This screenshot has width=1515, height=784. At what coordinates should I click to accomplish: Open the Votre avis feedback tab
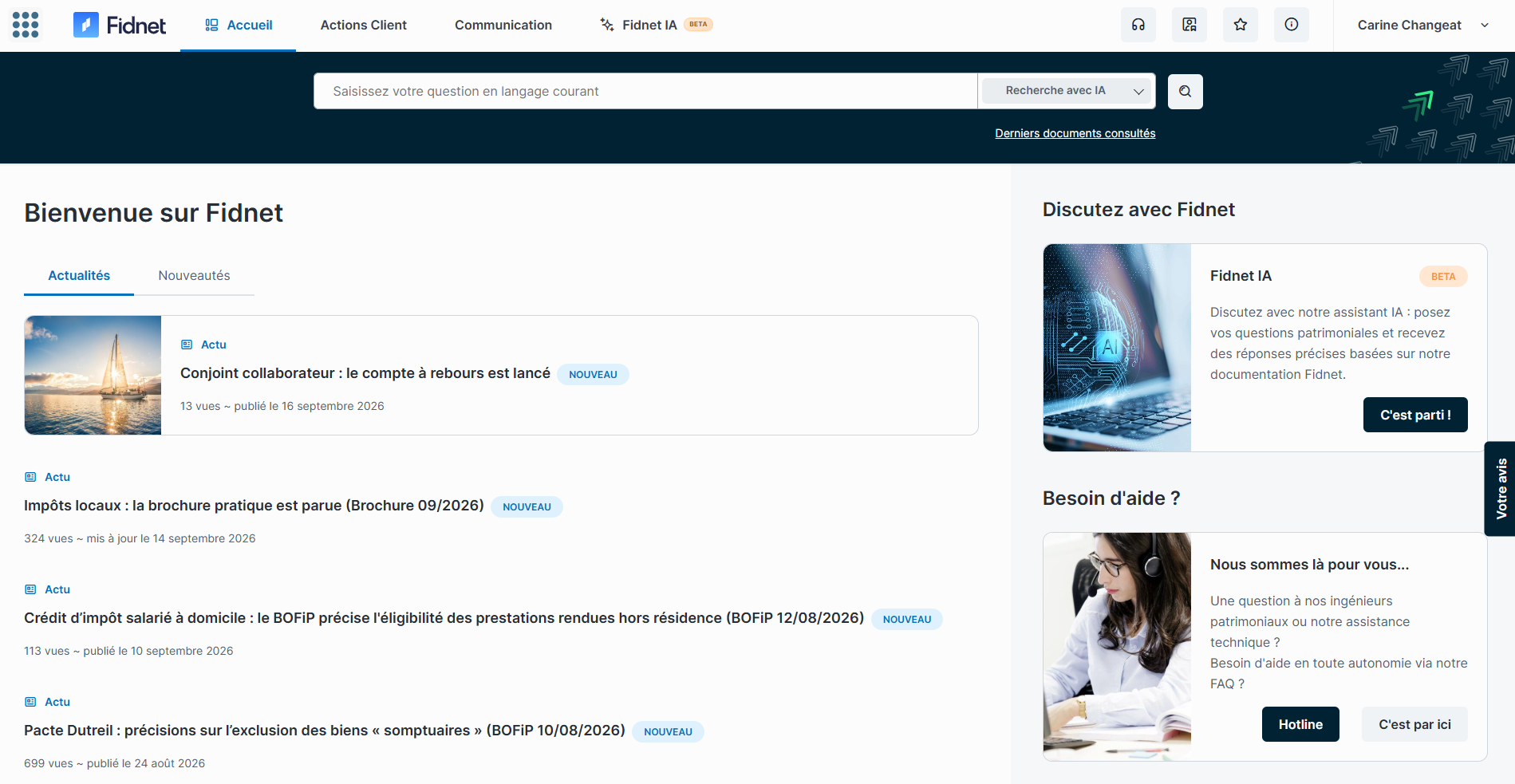pyautogui.click(x=1501, y=488)
